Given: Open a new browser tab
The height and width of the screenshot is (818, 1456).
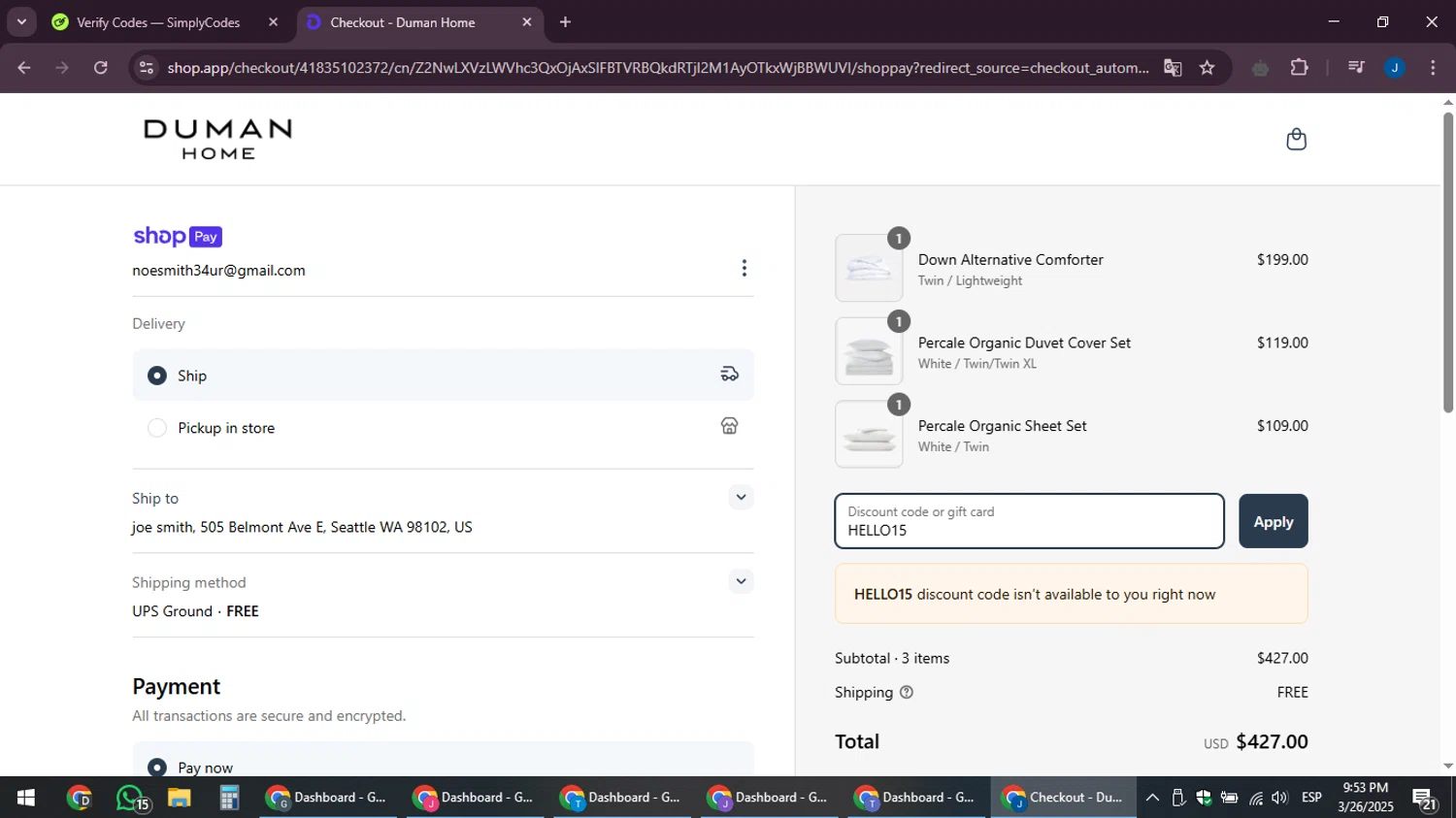Looking at the screenshot, I should 565,22.
